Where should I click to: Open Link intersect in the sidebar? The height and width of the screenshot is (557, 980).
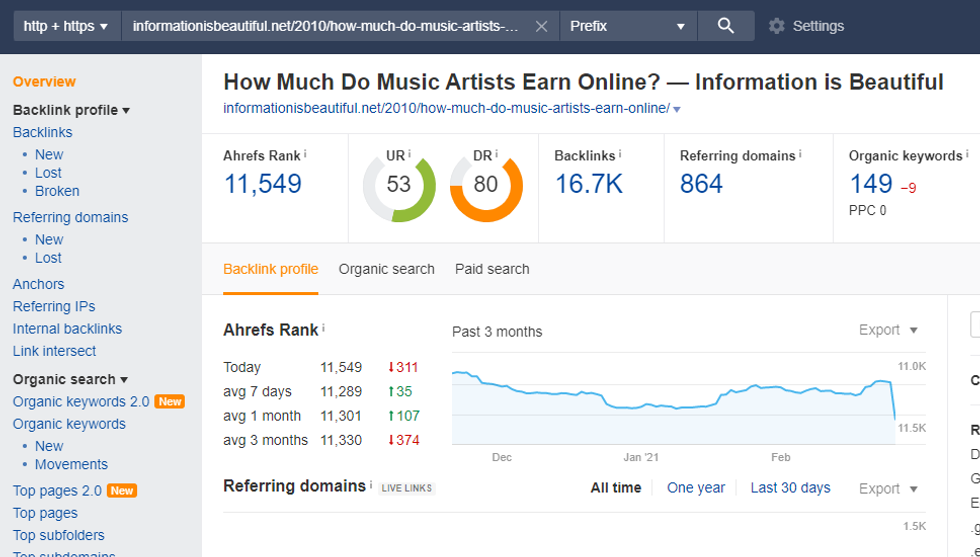pos(54,351)
